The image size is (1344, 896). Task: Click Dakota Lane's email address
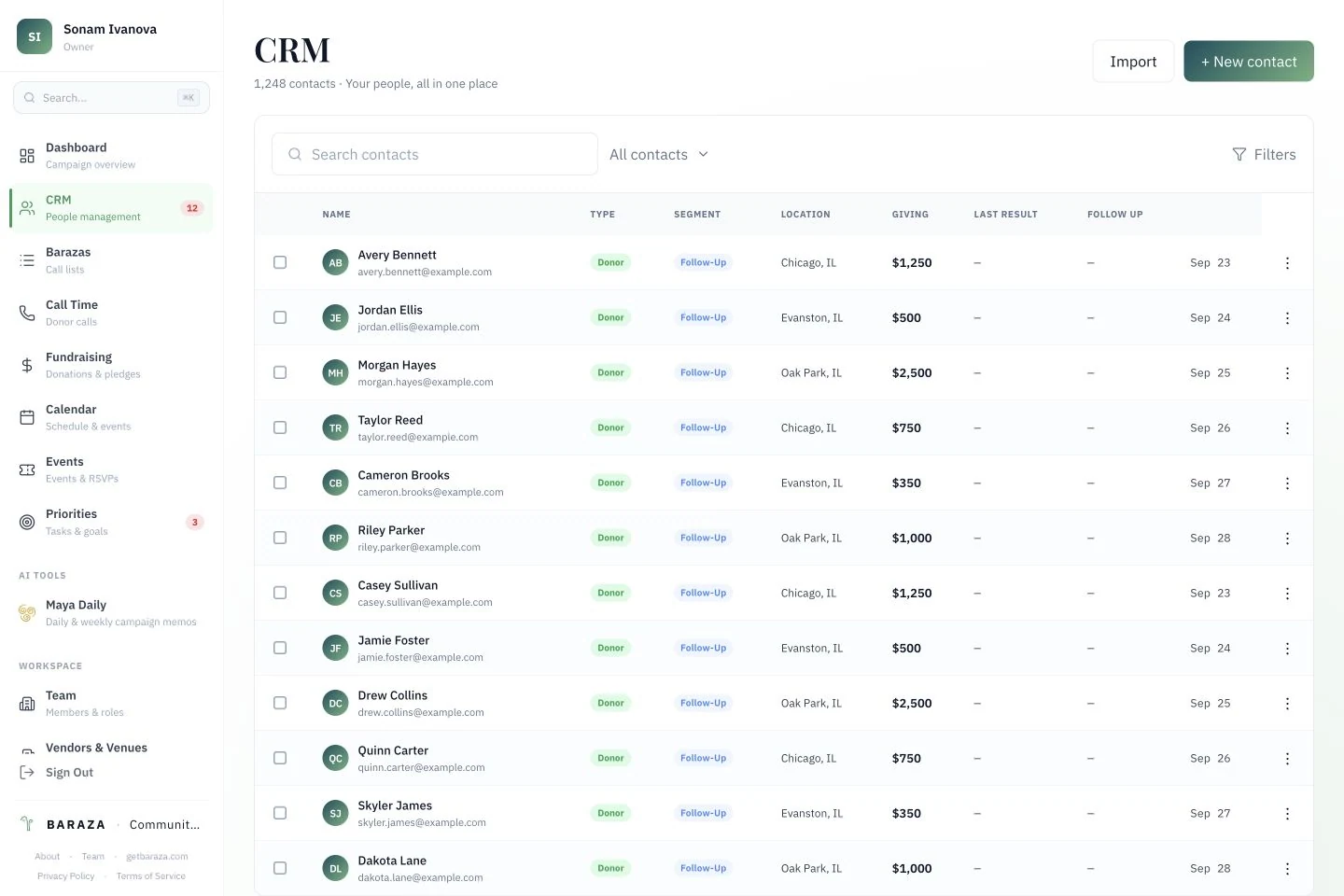tap(420, 878)
